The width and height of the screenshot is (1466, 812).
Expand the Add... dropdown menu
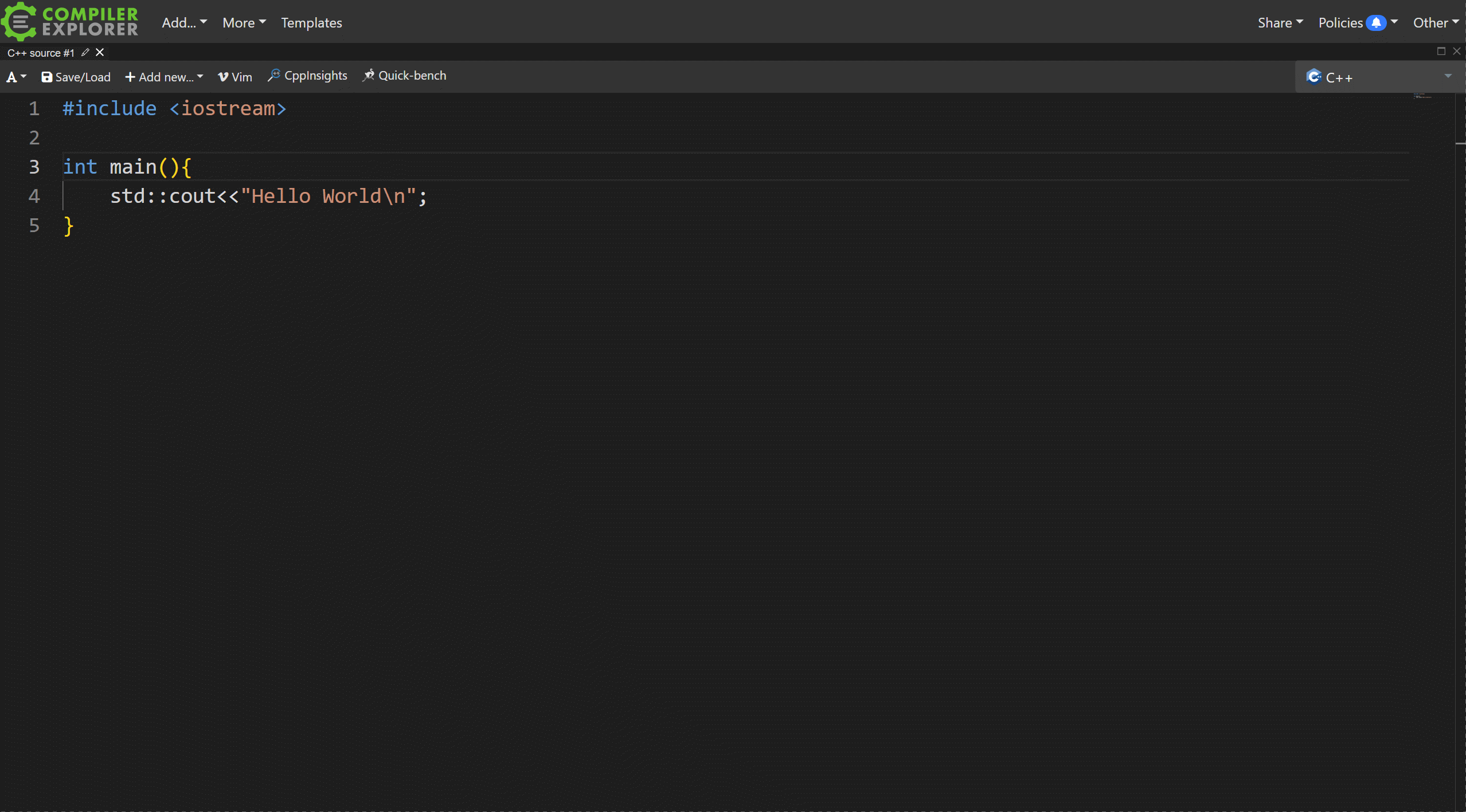pos(184,23)
